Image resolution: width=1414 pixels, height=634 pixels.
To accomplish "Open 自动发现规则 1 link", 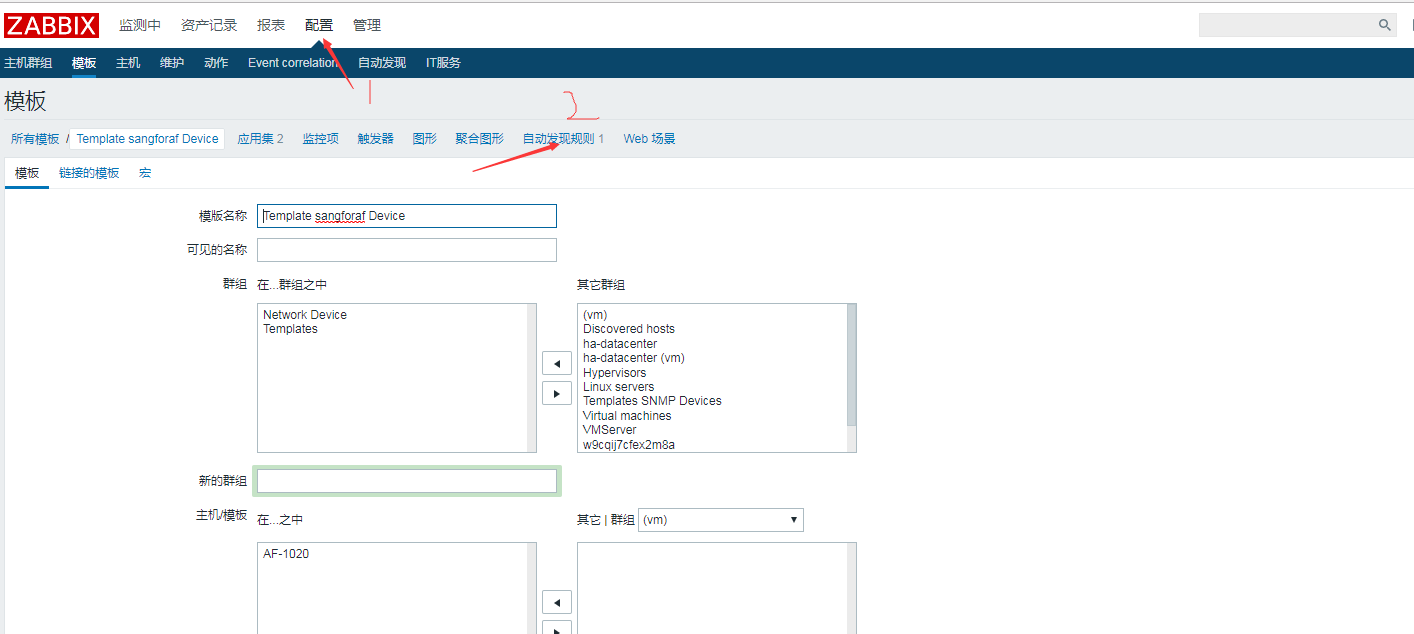I will [x=564, y=139].
